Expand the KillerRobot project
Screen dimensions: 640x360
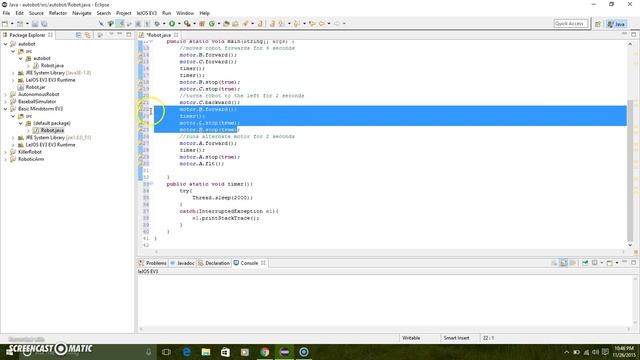tap(6, 152)
